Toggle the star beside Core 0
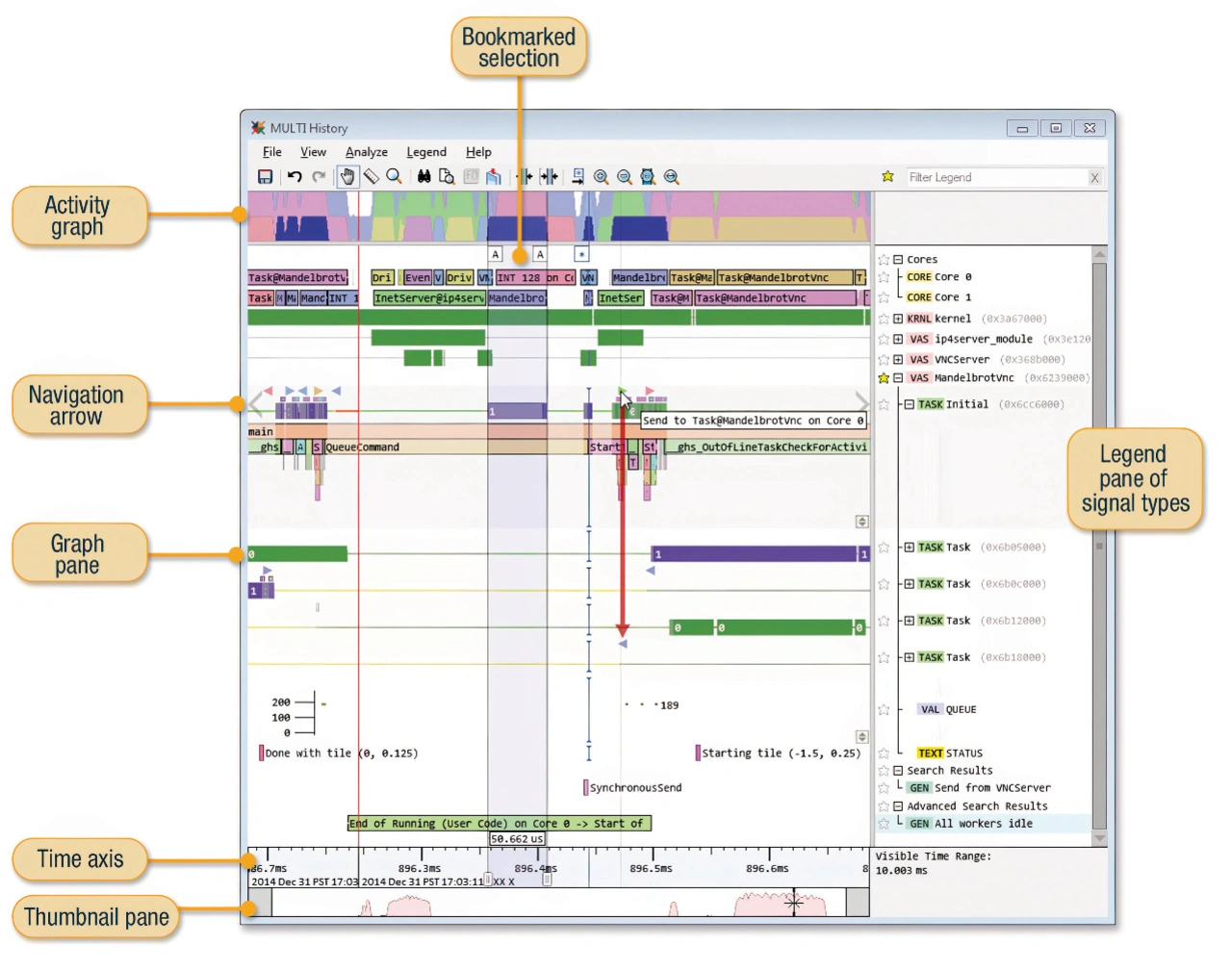Screen dimensions: 1232x971 tap(884, 277)
